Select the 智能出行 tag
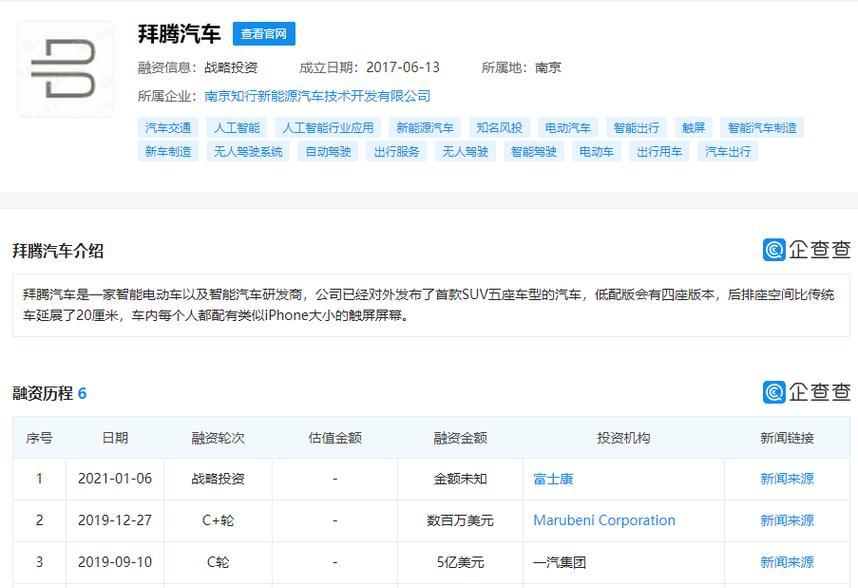Screen dimensions: 858x588 coord(636,127)
